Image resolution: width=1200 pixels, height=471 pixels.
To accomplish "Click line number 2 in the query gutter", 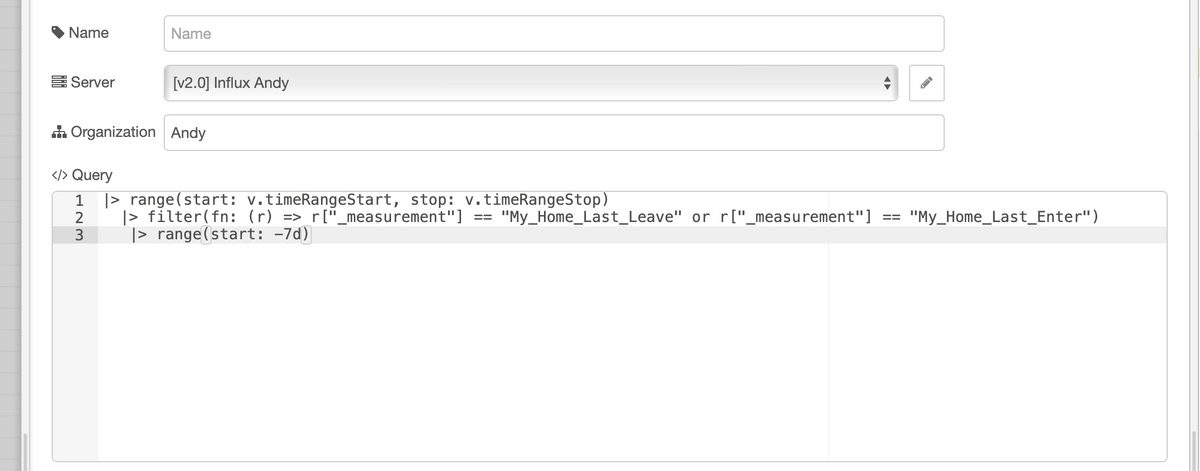I will coord(80,217).
